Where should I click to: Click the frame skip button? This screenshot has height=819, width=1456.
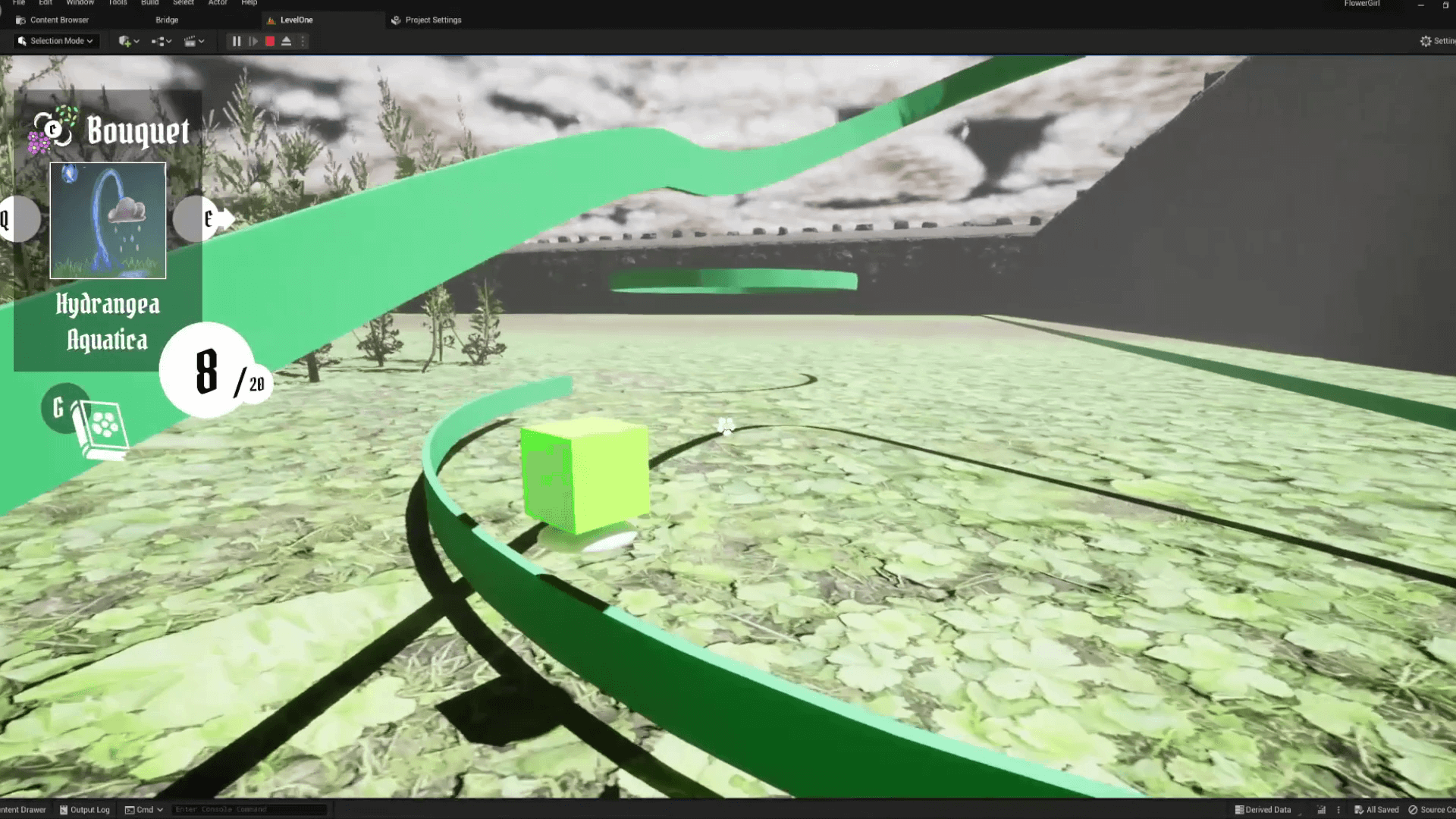pyautogui.click(x=253, y=42)
